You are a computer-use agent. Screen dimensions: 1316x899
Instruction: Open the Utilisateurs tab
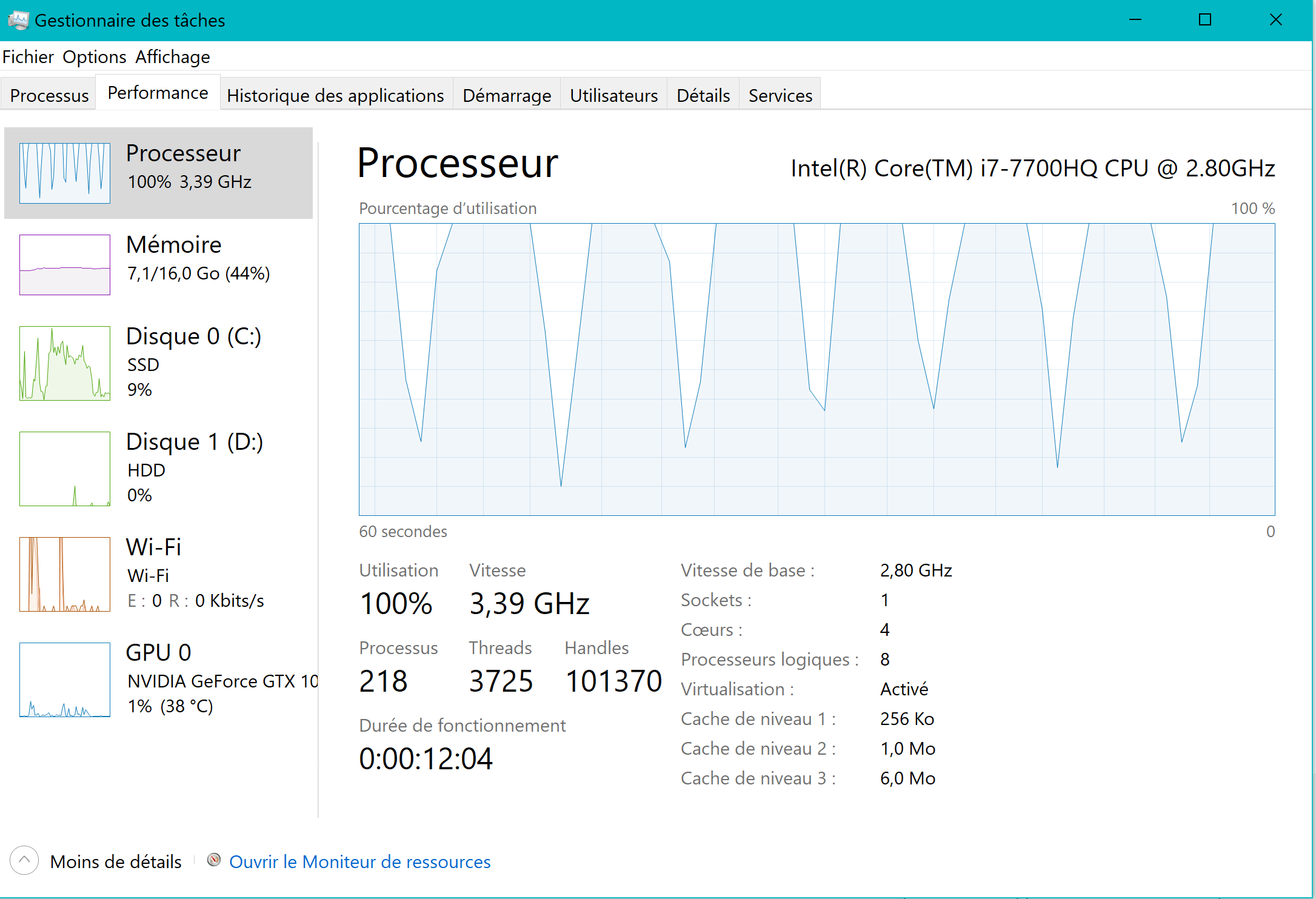click(613, 96)
